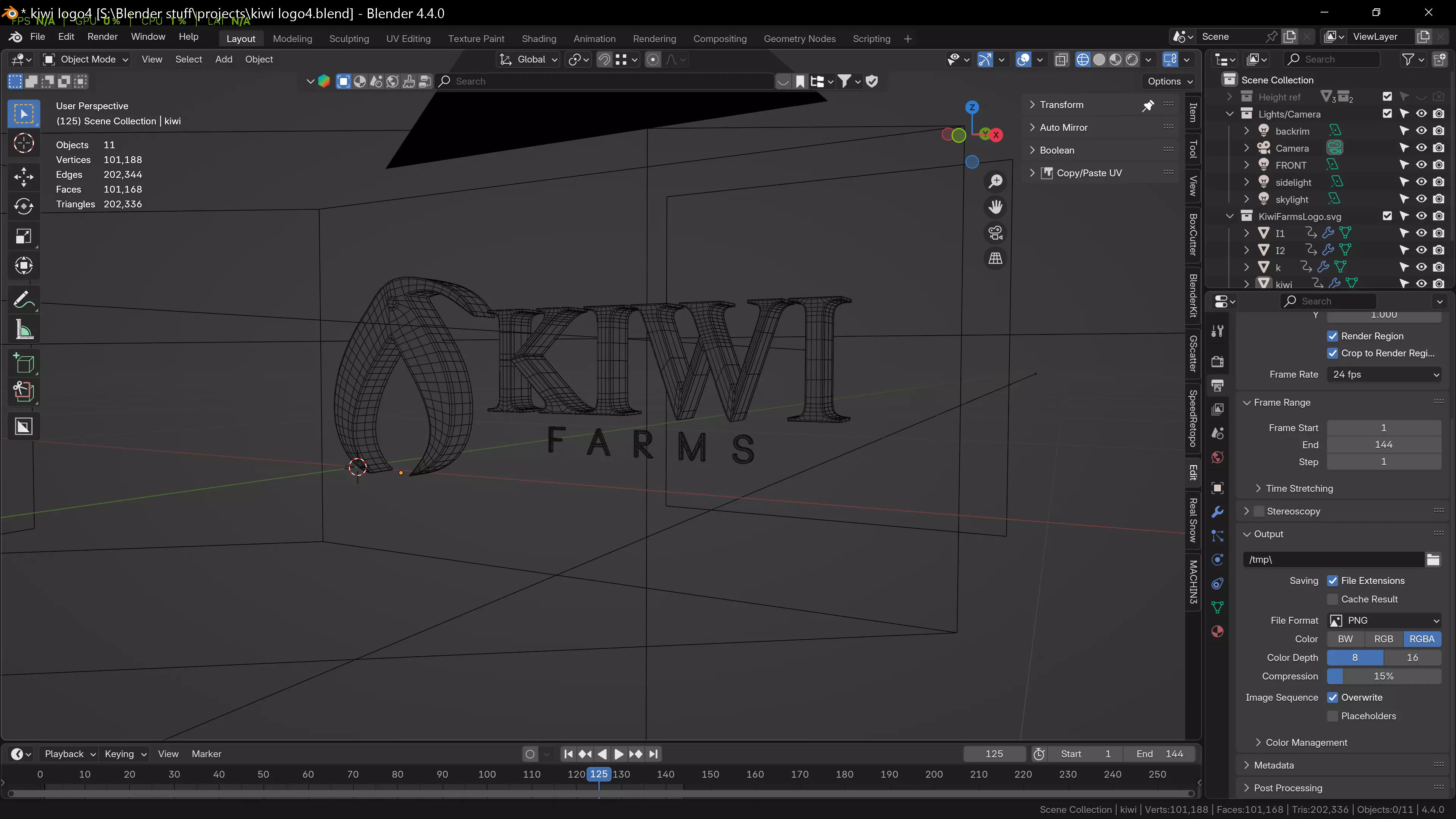Open the Material properties tab icon
The width and height of the screenshot is (1456, 819).
[1218, 631]
